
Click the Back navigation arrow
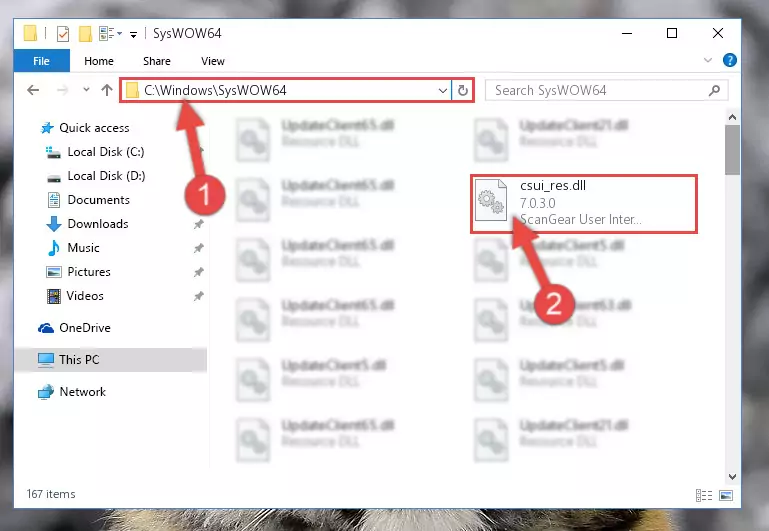pyautogui.click(x=33, y=90)
